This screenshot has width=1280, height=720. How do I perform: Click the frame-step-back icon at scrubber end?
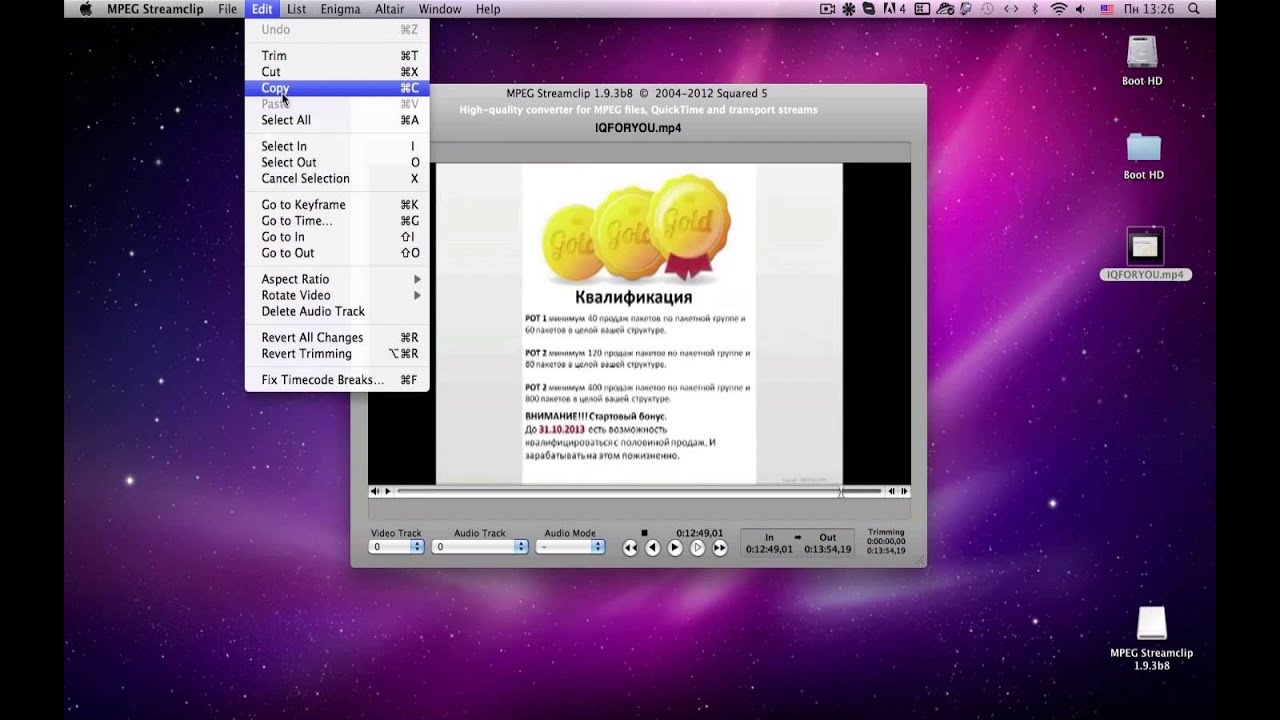click(x=892, y=491)
